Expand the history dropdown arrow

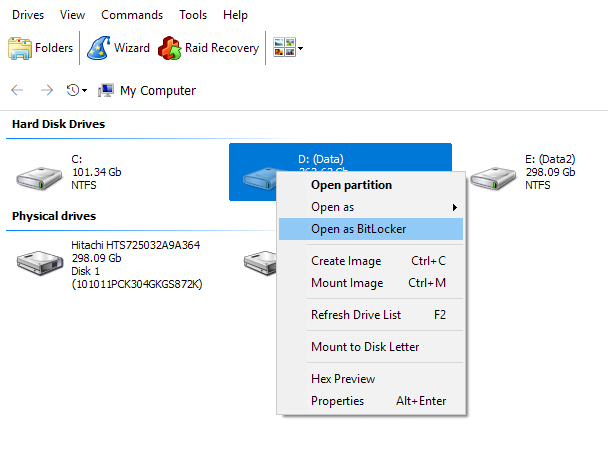click(85, 91)
